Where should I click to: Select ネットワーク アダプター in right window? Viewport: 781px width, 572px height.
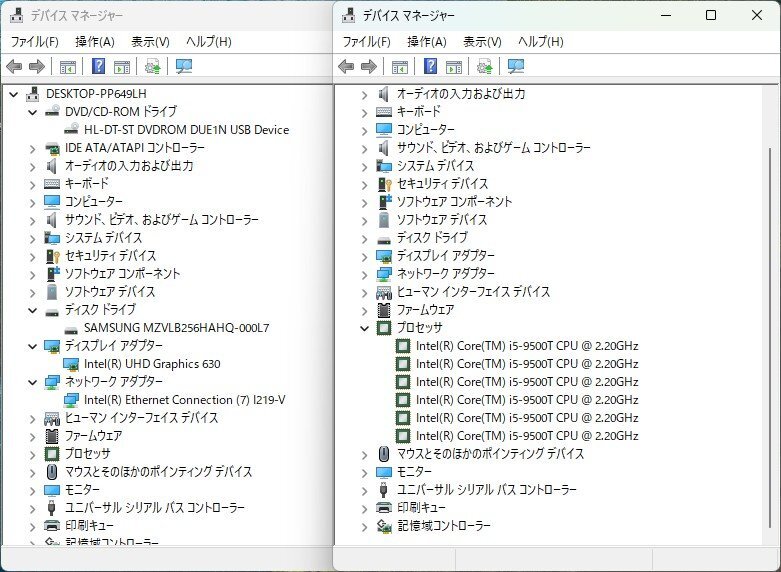click(445, 274)
